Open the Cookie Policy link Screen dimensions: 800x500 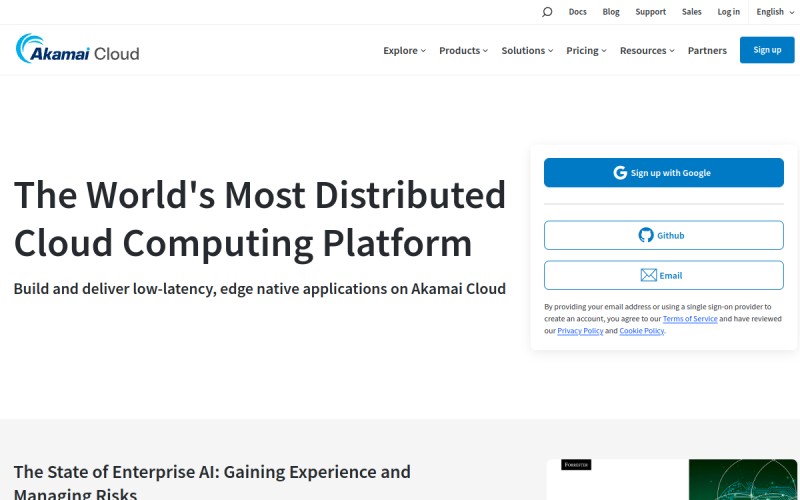tap(641, 331)
